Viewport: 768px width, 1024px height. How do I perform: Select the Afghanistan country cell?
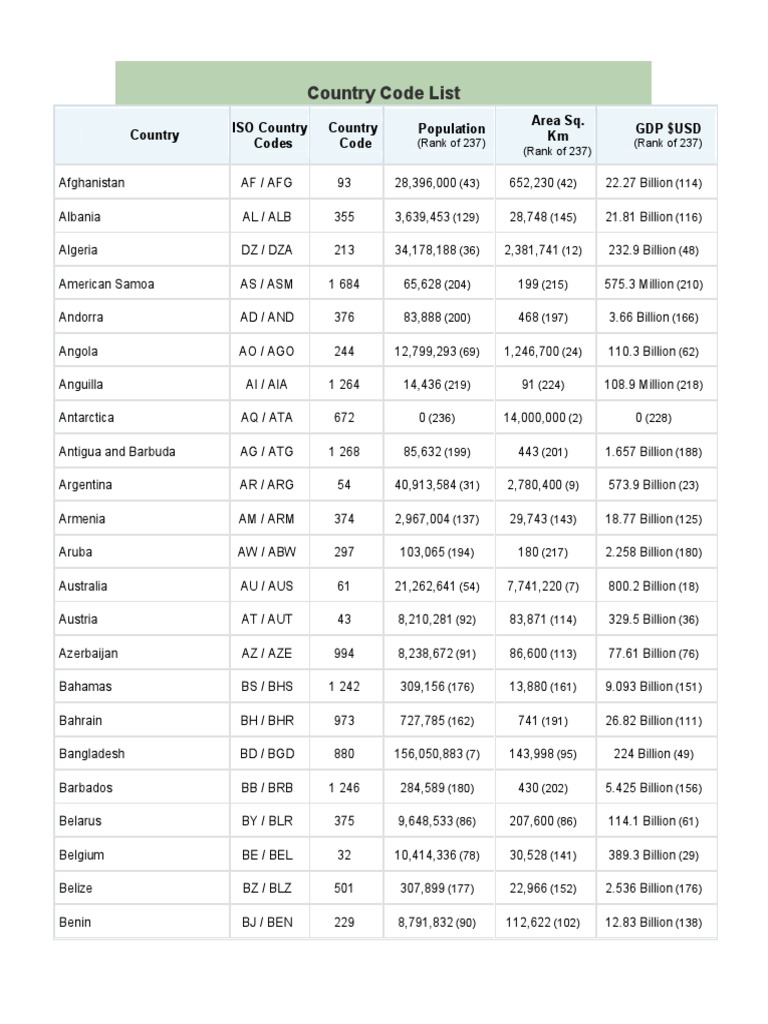click(x=92, y=183)
